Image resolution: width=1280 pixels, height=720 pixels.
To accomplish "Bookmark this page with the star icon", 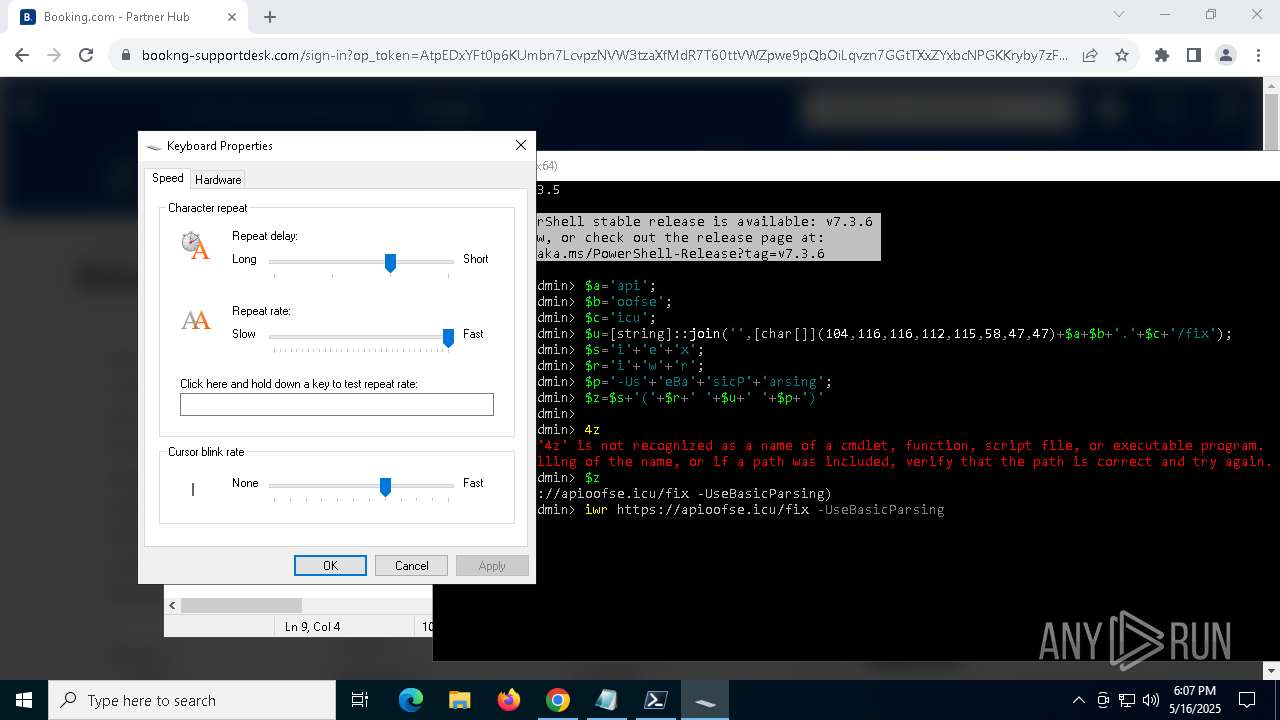I will click(x=1122, y=56).
